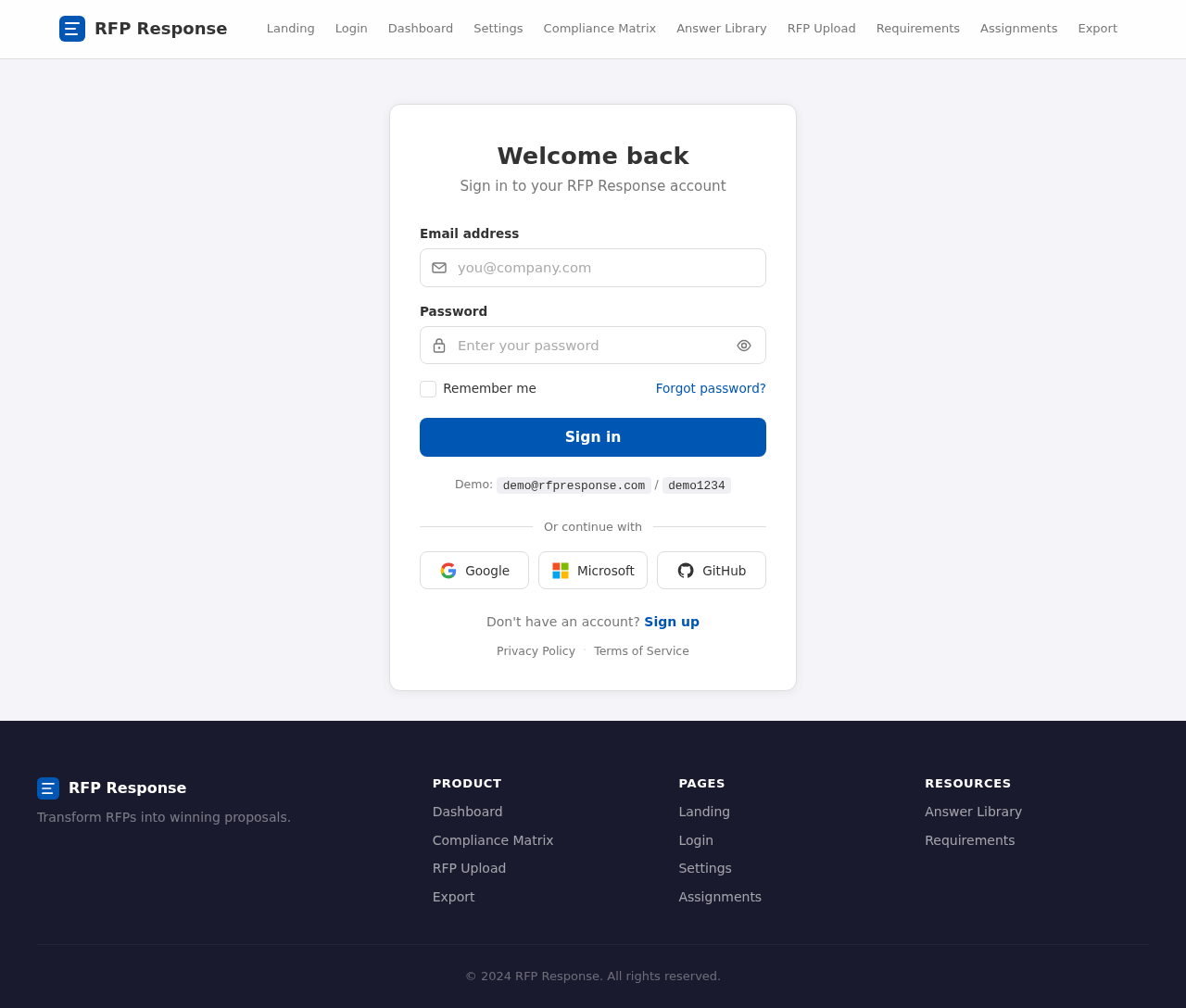Click the envelope icon in email field

[439, 268]
